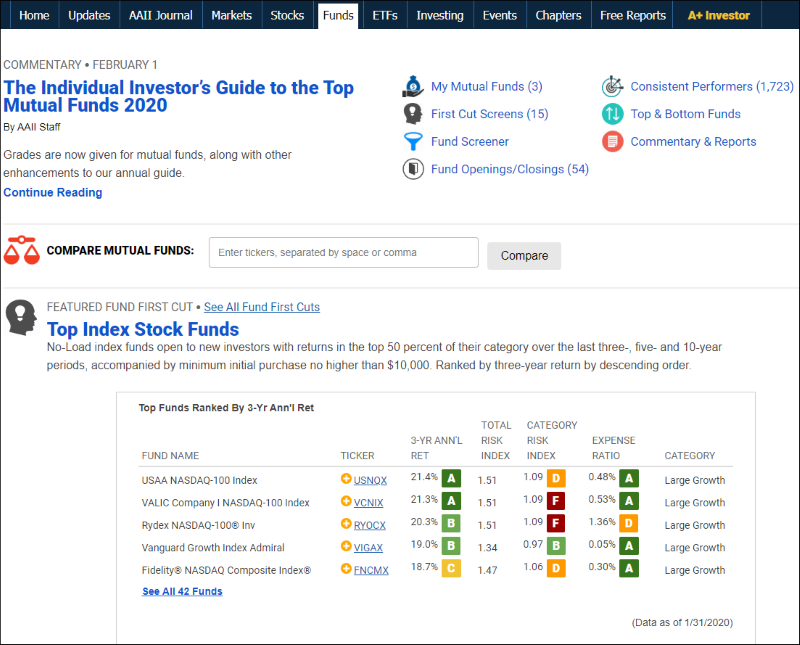
Task: Click the Data as of 1/31/2020 note
Action: click(x=682, y=622)
